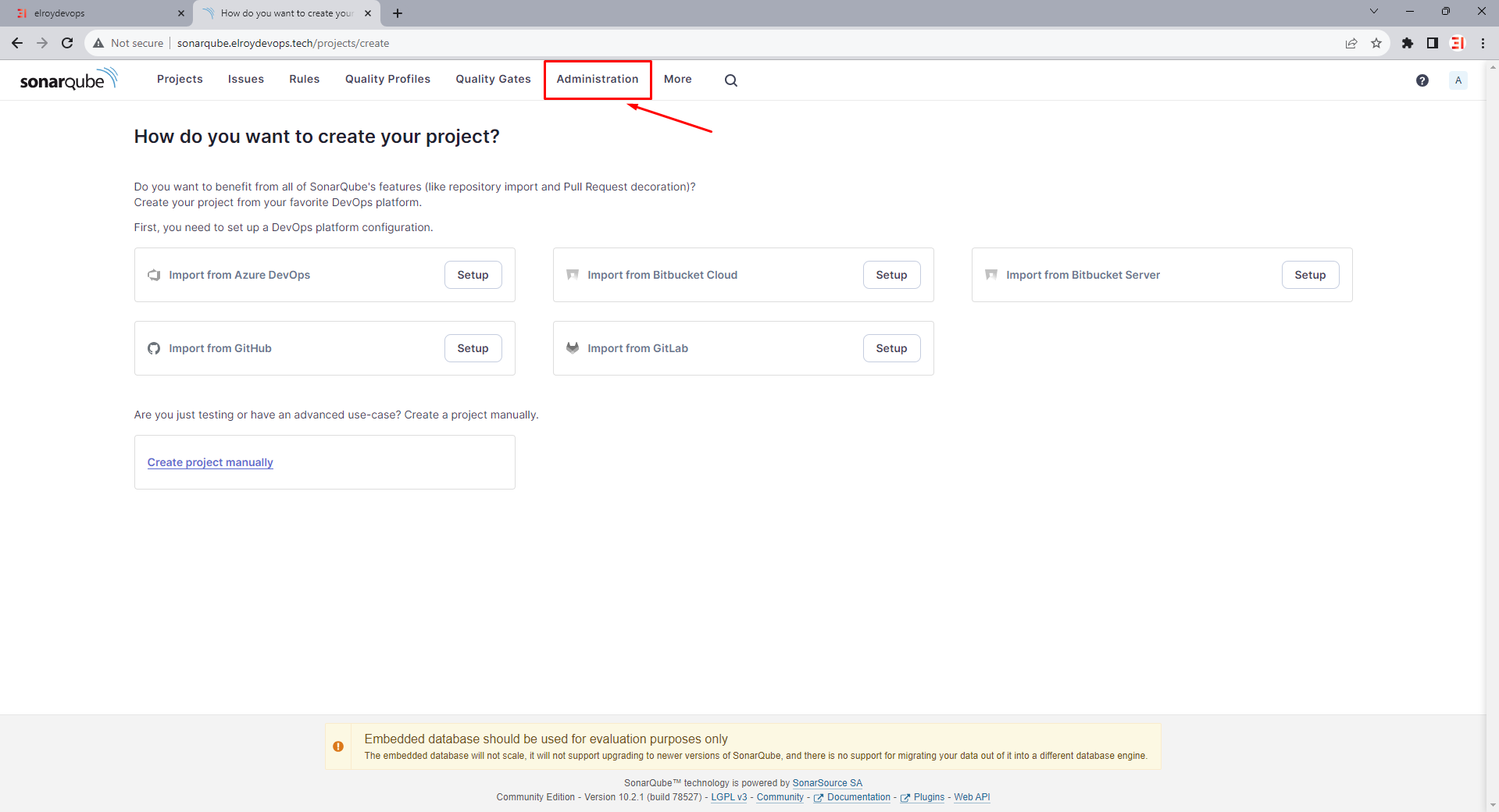Click the browser back arrow
The width and height of the screenshot is (1499, 812).
(17, 43)
